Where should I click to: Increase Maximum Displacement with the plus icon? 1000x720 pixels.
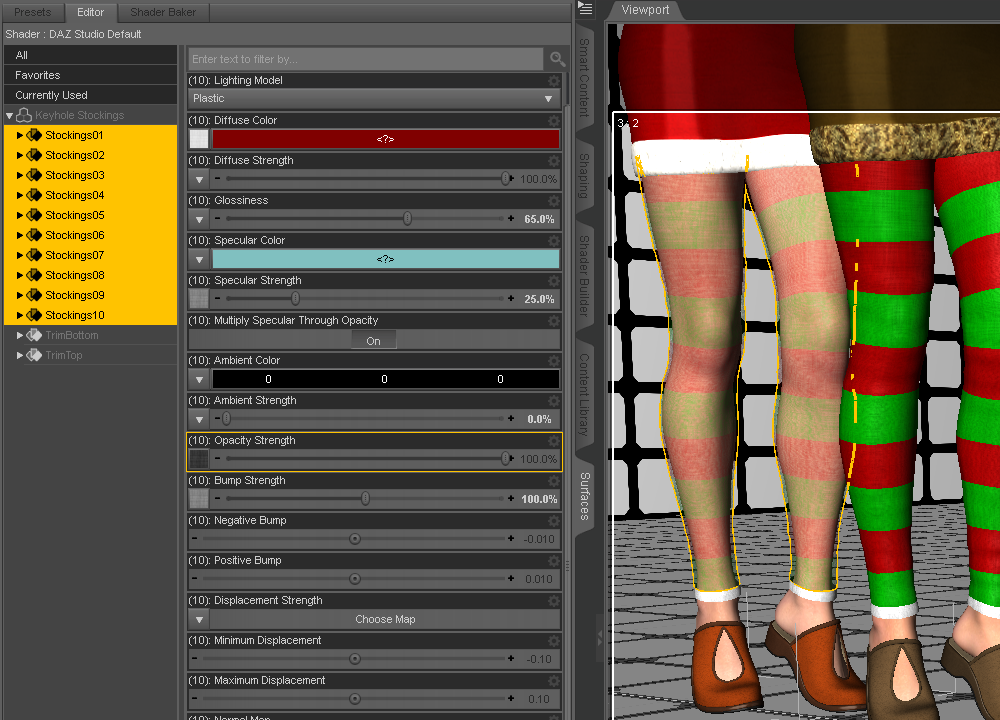pos(511,699)
